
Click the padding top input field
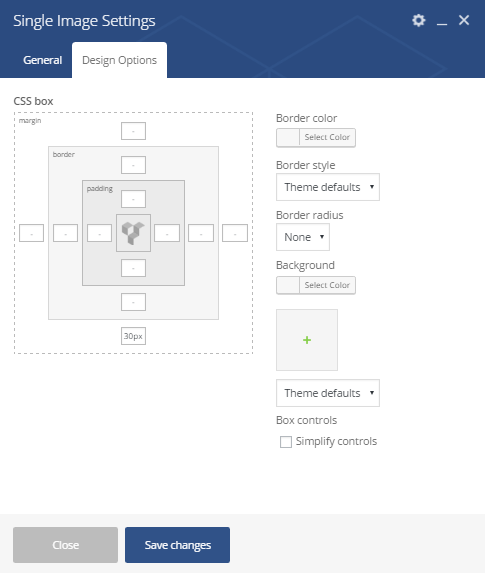click(133, 199)
